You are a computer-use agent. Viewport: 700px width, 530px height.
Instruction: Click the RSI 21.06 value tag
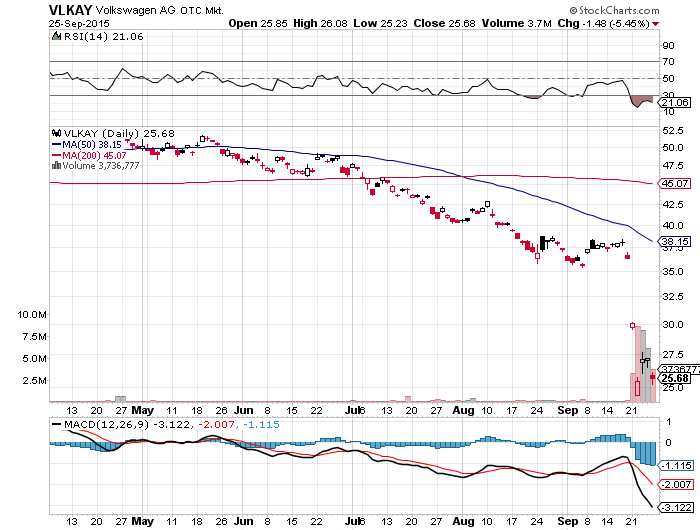point(675,103)
